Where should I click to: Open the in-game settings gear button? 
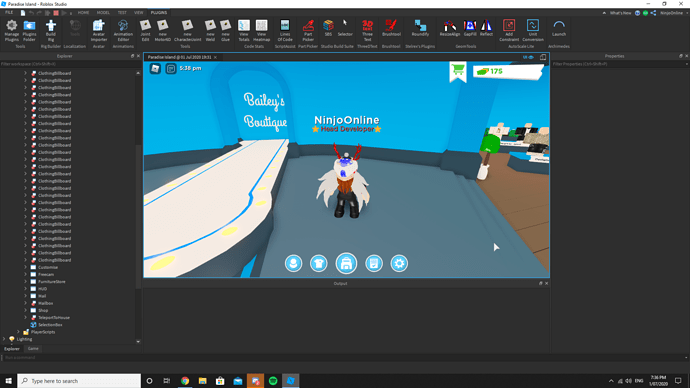pyautogui.click(x=399, y=264)
